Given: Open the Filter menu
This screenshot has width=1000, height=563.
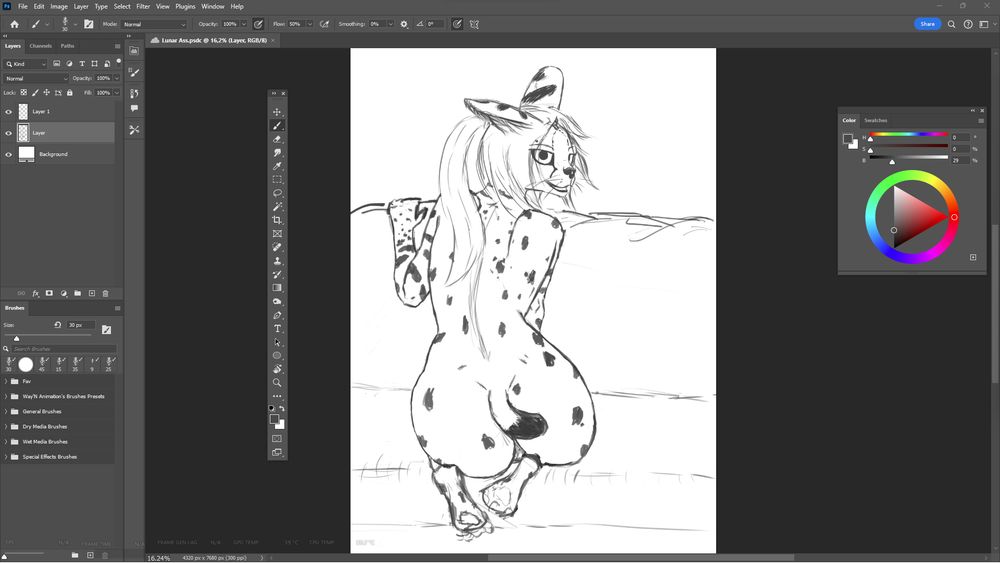Looking at the screenshot, I should [143, 6].
